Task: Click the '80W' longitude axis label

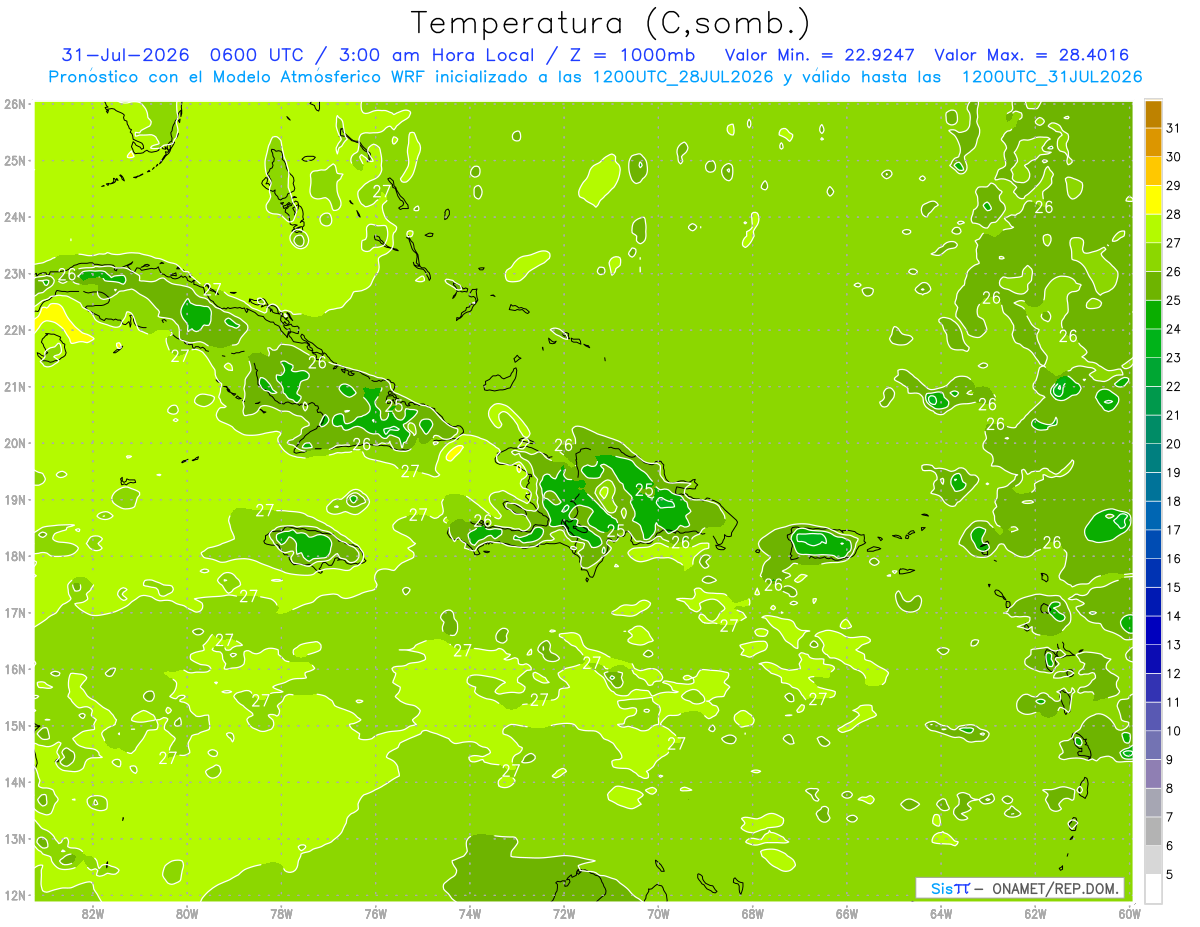Action: pos(186,913)
